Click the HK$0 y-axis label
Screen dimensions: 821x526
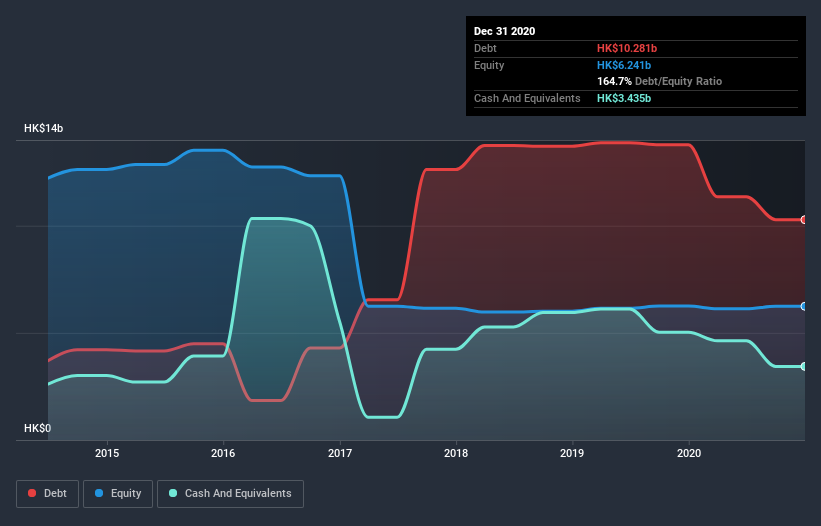click(38, 428)
